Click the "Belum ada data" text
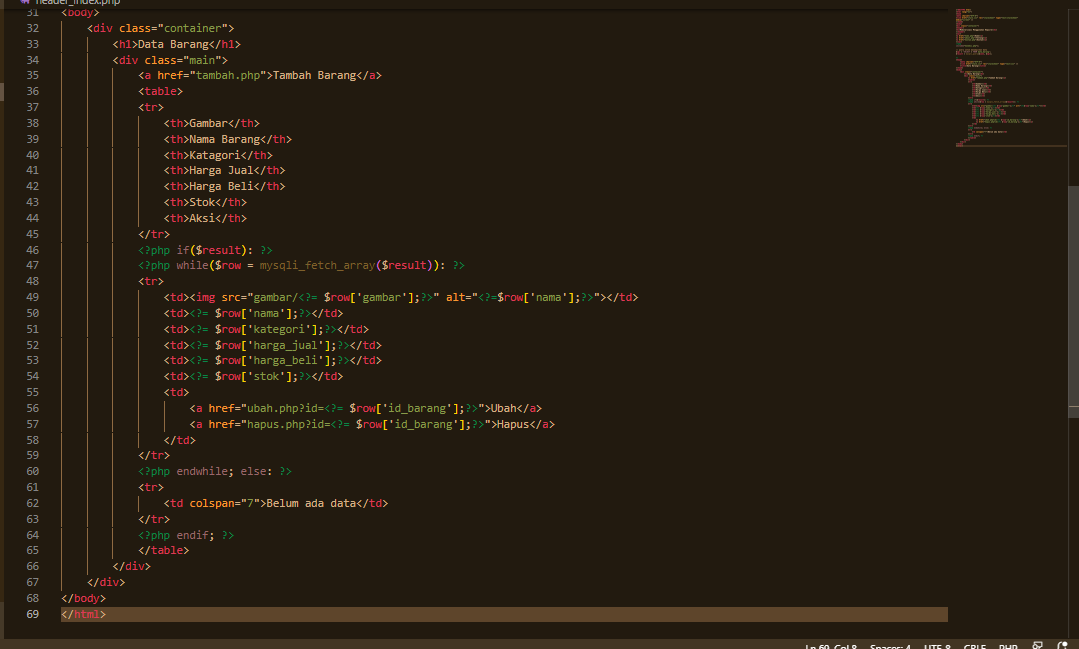1079x649 pixels. click(x=311, y=503)
